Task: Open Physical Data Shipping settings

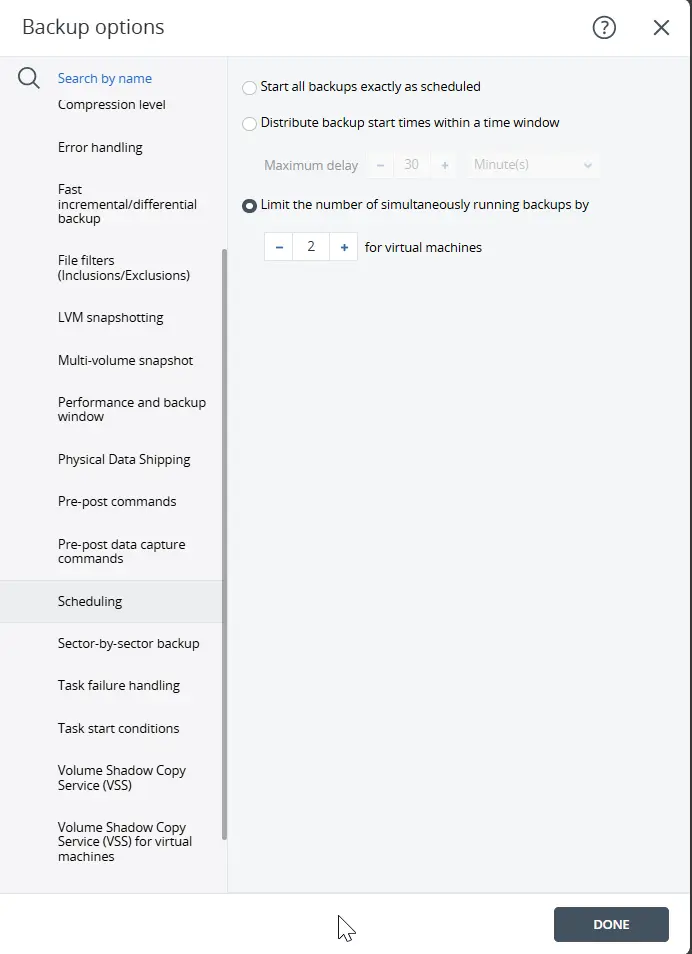Action: (x=124, y=459)
